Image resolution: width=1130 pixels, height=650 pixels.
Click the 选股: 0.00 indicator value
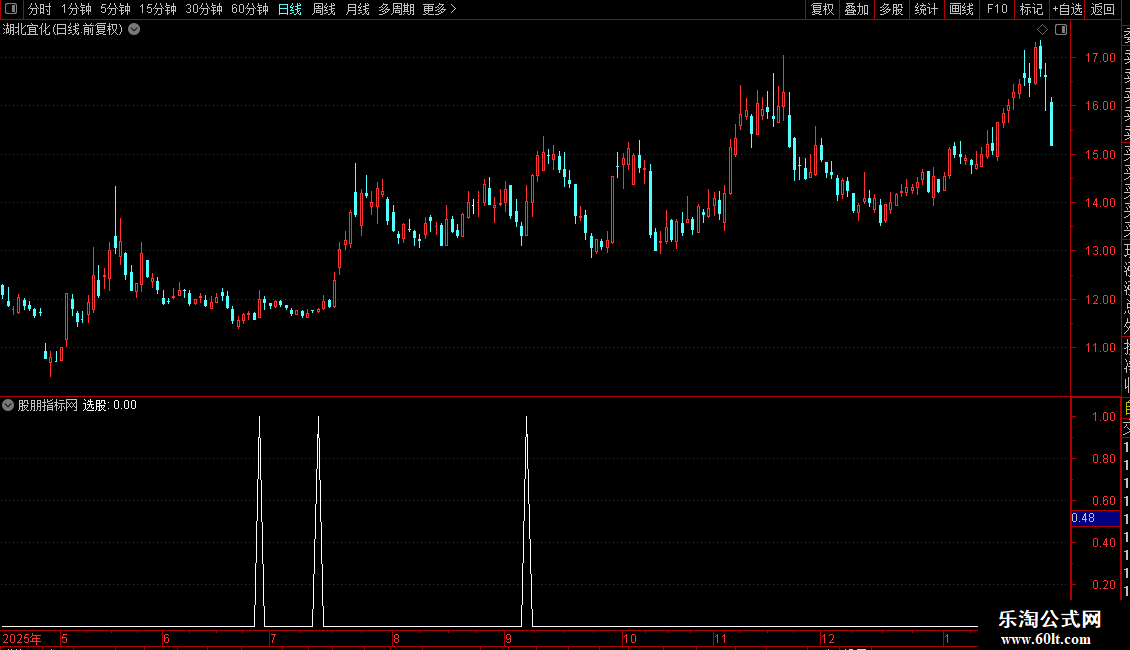pyautogui.click(x=110, y=405)
